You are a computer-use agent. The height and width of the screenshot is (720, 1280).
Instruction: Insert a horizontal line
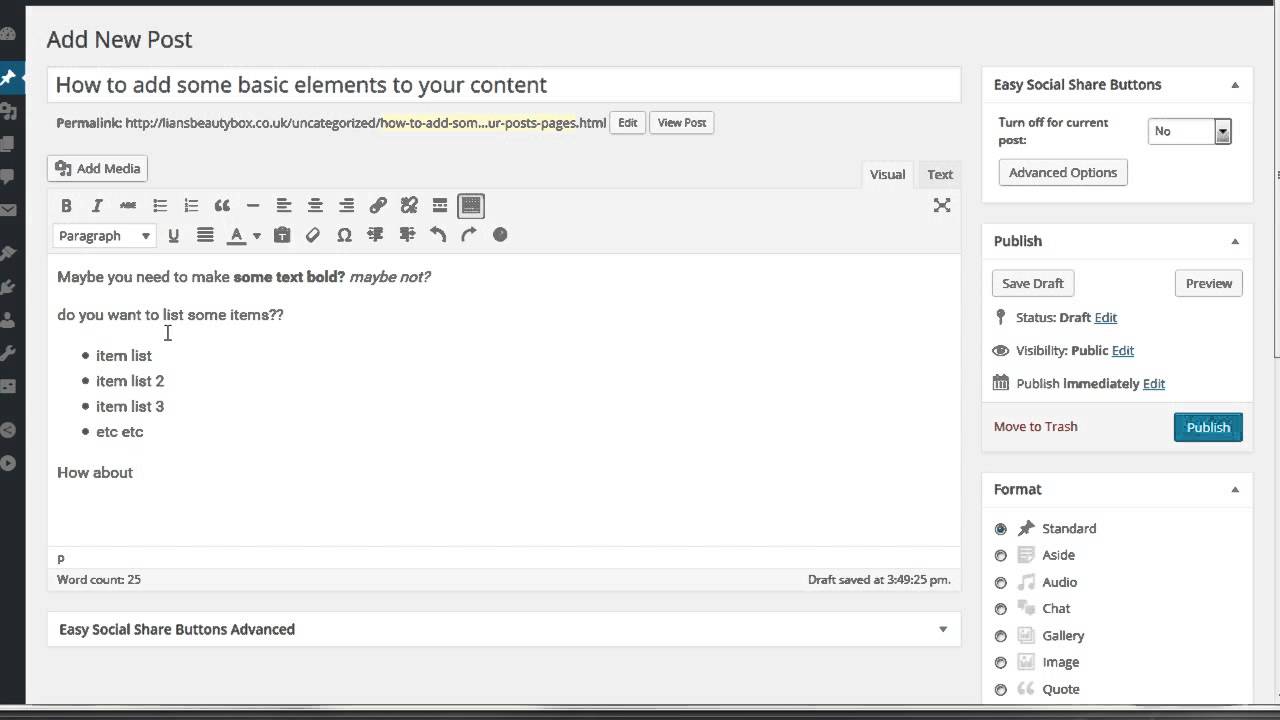tap(253, 206)
